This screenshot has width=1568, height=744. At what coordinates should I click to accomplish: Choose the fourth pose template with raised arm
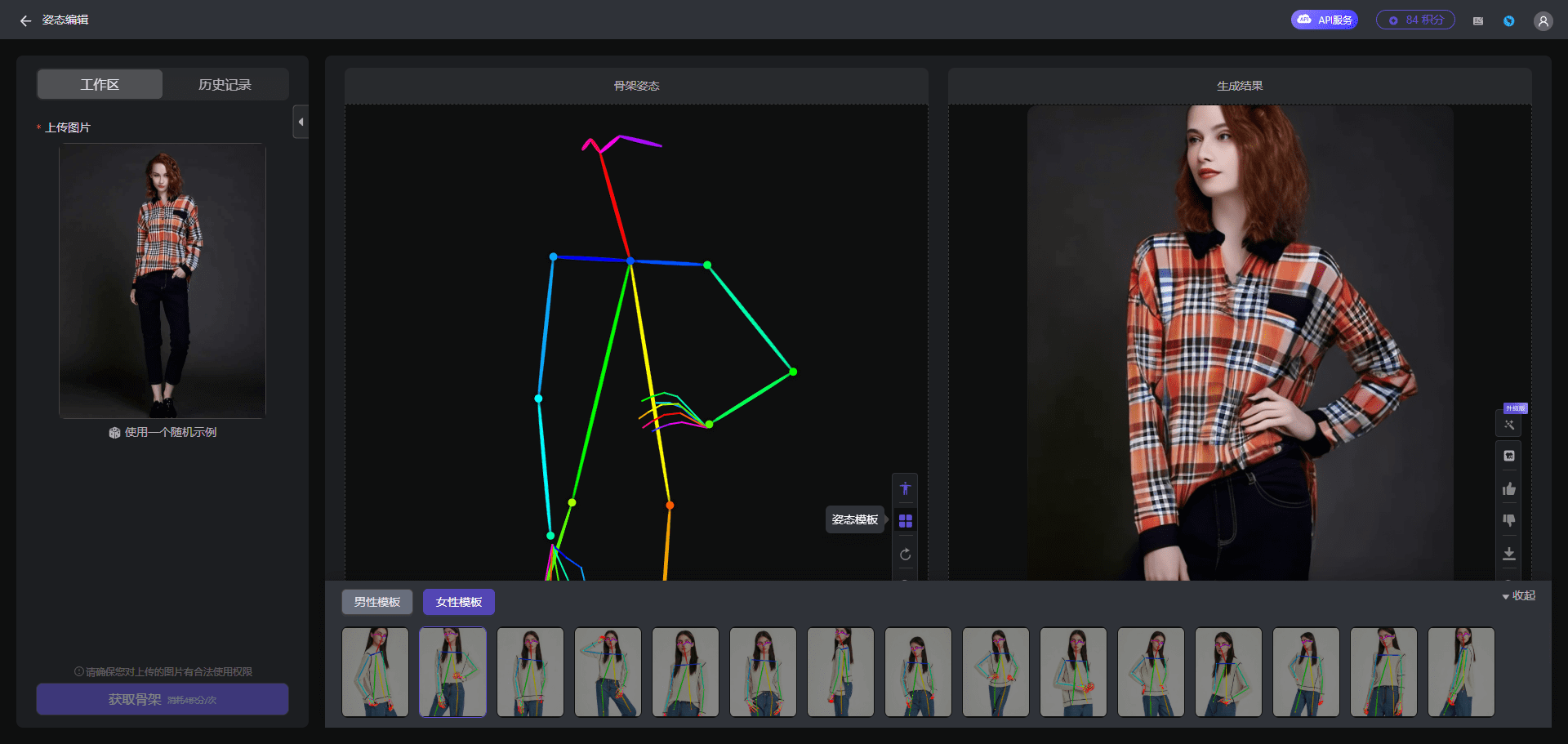[x=608, y=672]
